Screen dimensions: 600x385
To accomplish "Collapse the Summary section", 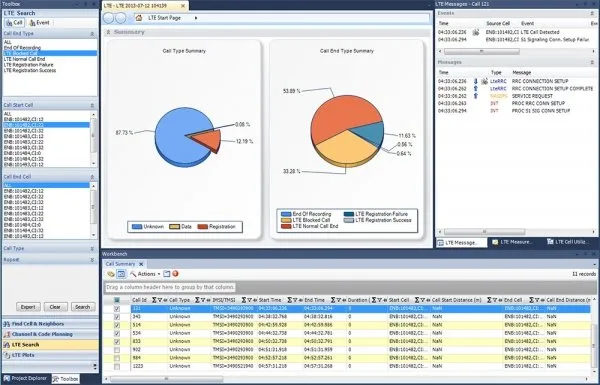I will 108,32.
